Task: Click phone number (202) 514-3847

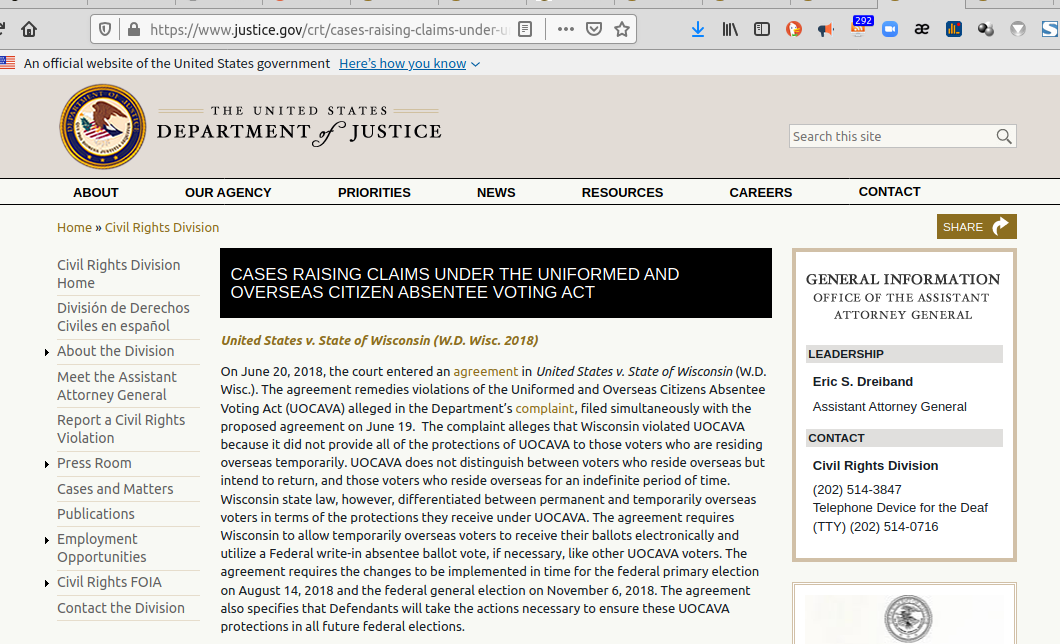Action: coord(857,490)
